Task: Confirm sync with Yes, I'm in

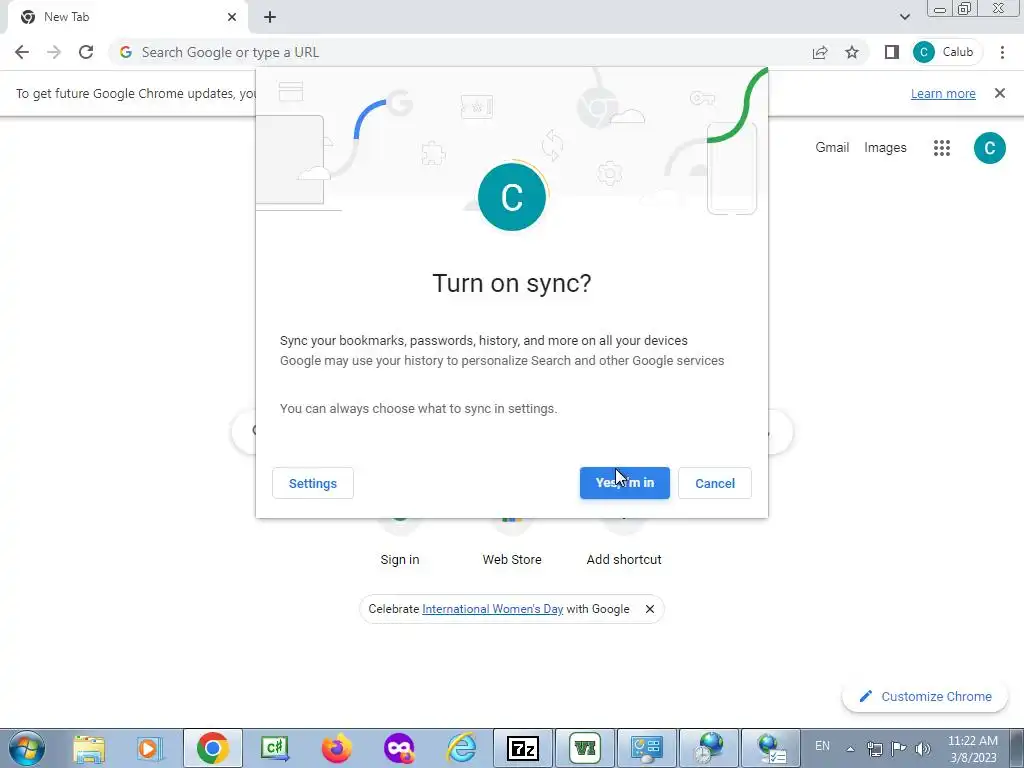Action: coord(625,483)
